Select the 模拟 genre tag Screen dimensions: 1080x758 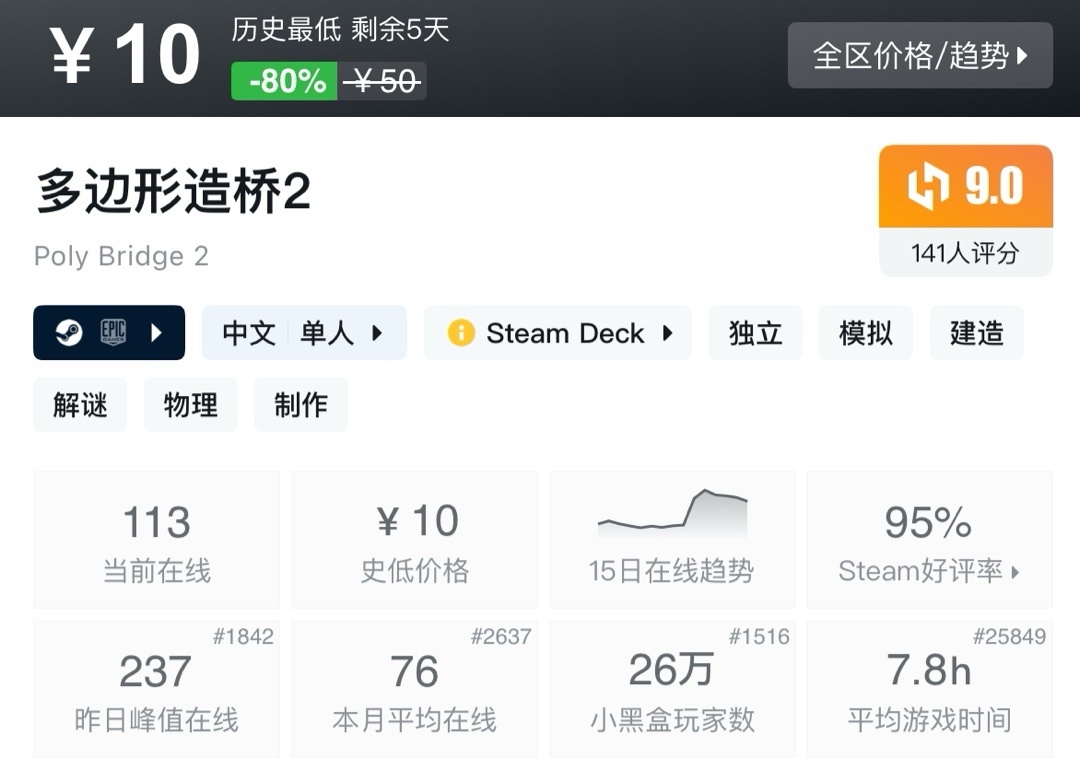coord(865,333)
